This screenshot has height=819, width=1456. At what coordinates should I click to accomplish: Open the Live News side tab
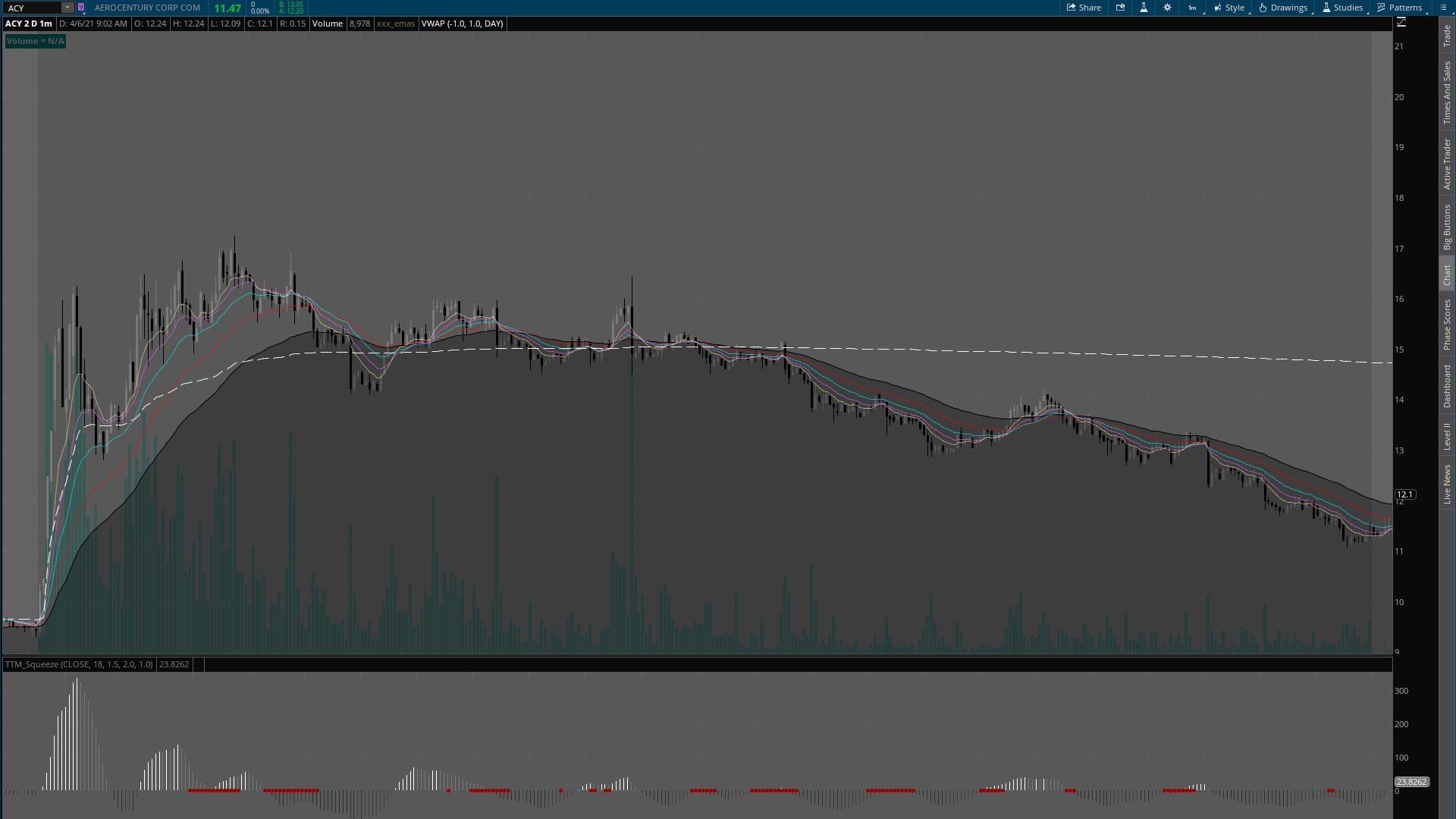click(1447, 484)
